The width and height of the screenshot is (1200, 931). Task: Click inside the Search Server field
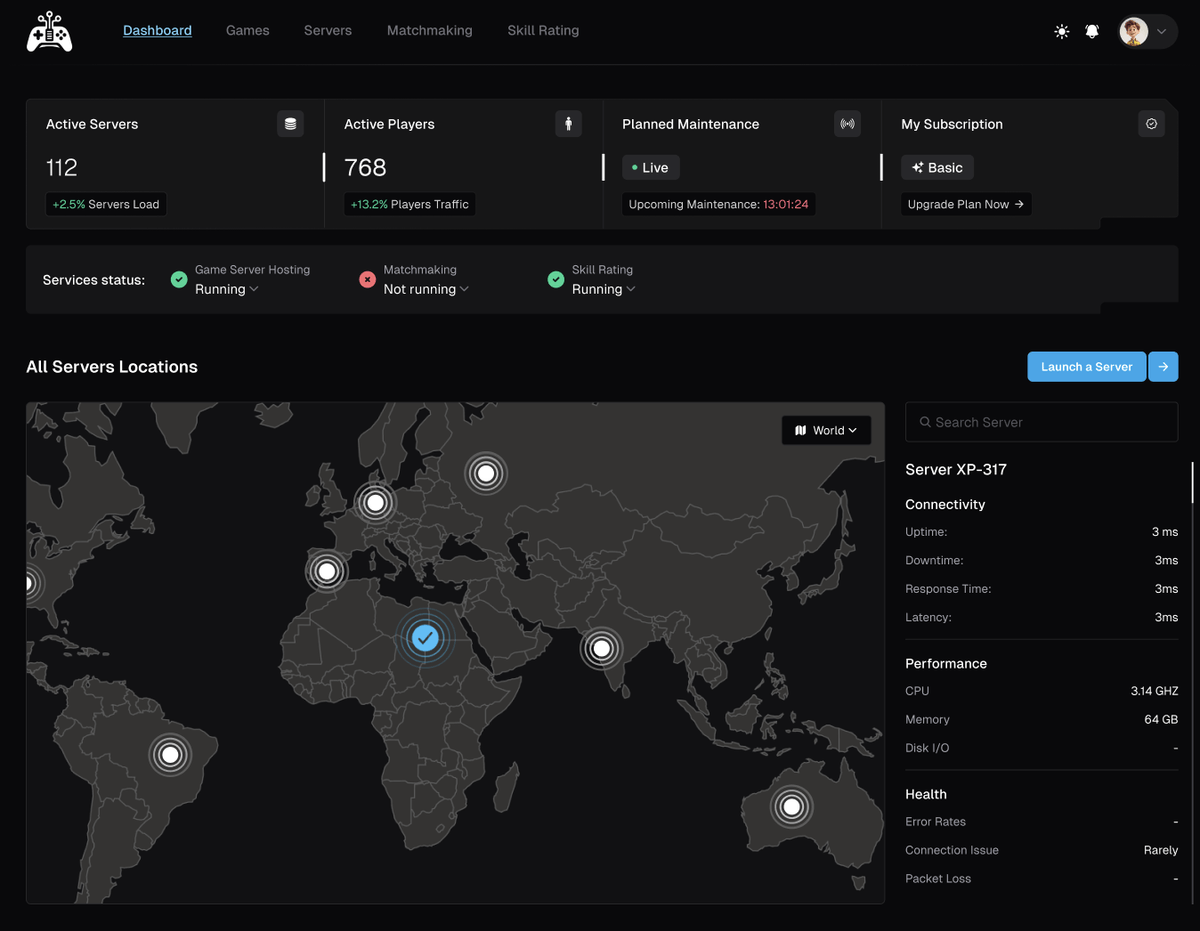[x=1040, y=421]
